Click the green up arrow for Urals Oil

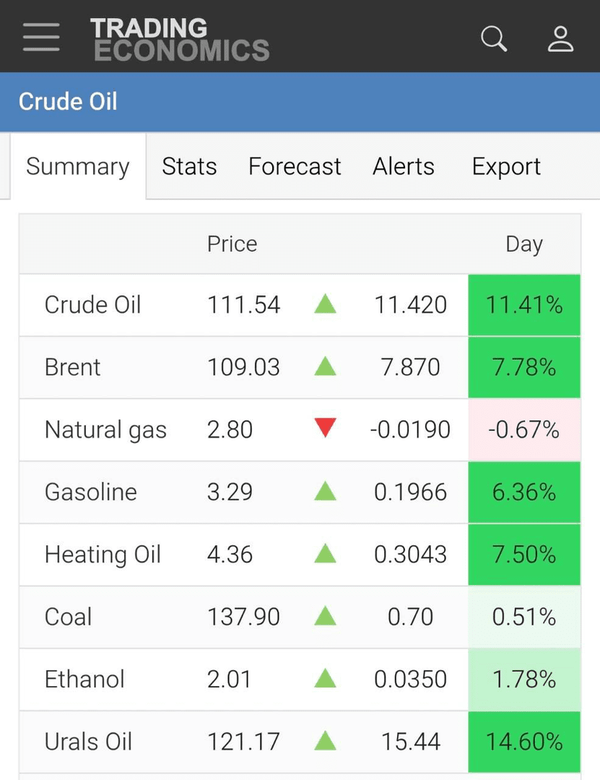click(325, 742)
